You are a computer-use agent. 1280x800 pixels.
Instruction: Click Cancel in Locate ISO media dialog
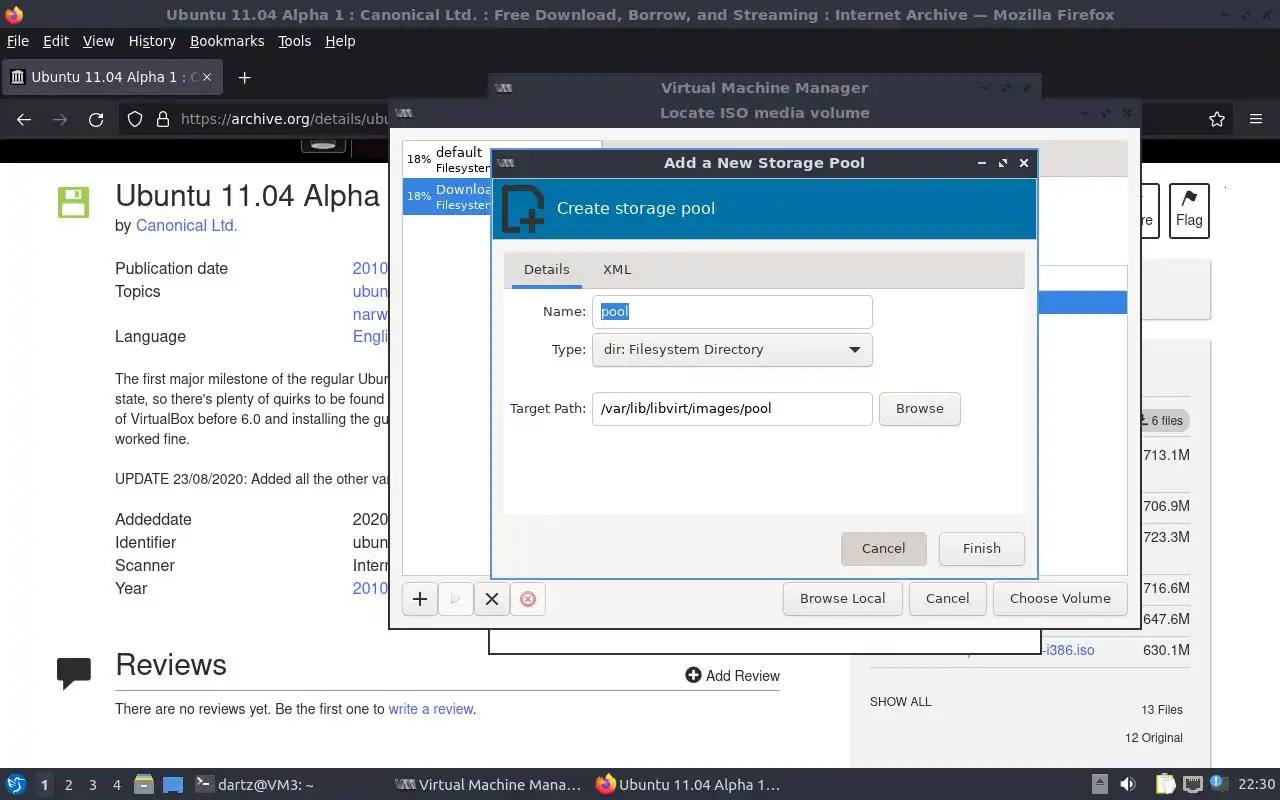point(947,598)
